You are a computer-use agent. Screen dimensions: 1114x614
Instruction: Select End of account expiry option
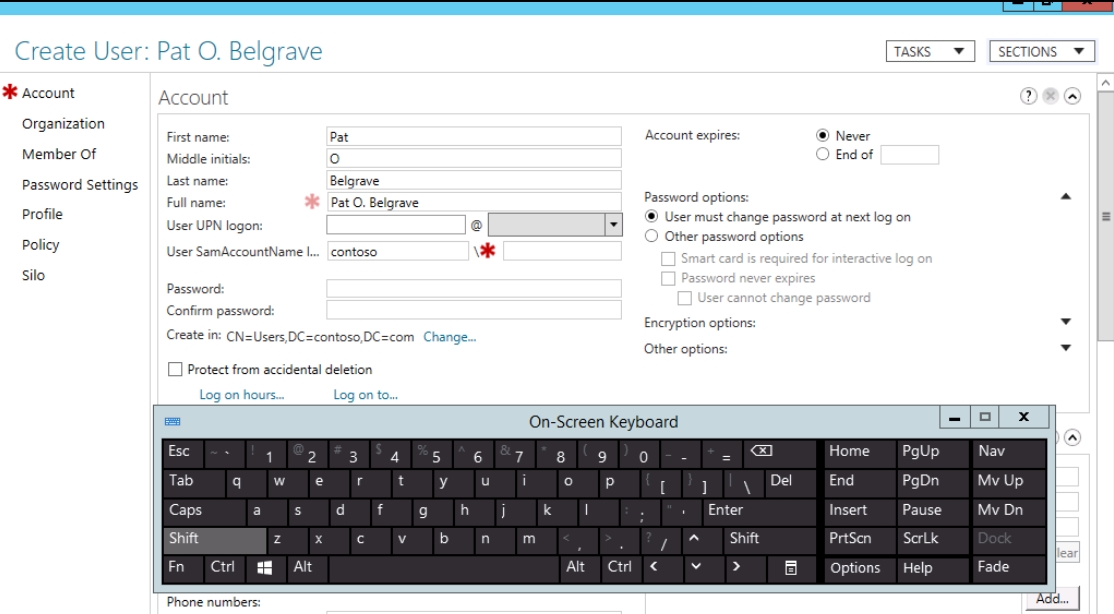823,155
